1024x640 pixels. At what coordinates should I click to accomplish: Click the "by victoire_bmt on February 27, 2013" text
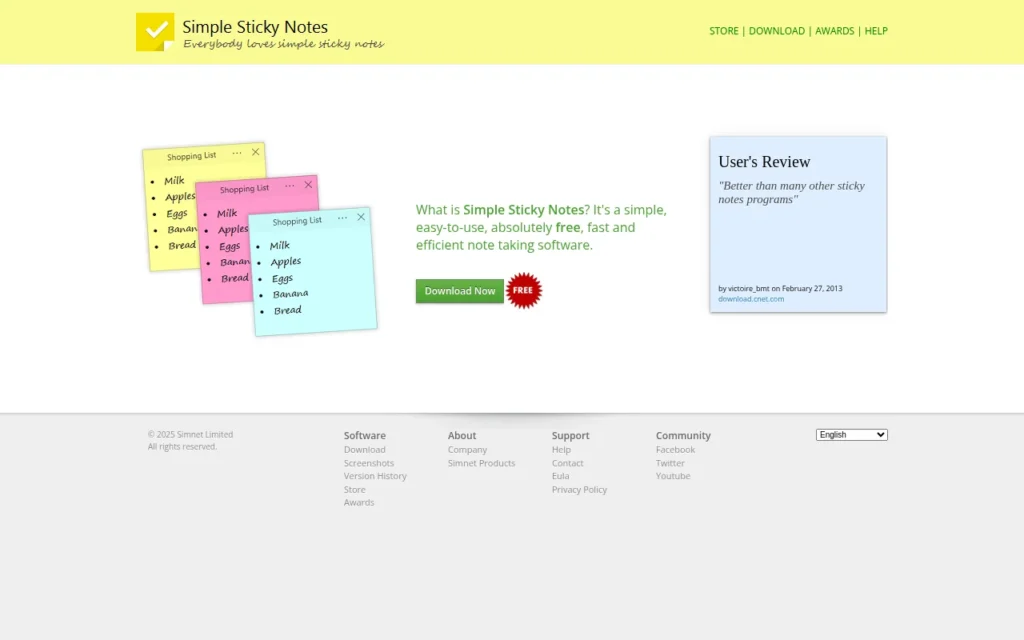780,289
